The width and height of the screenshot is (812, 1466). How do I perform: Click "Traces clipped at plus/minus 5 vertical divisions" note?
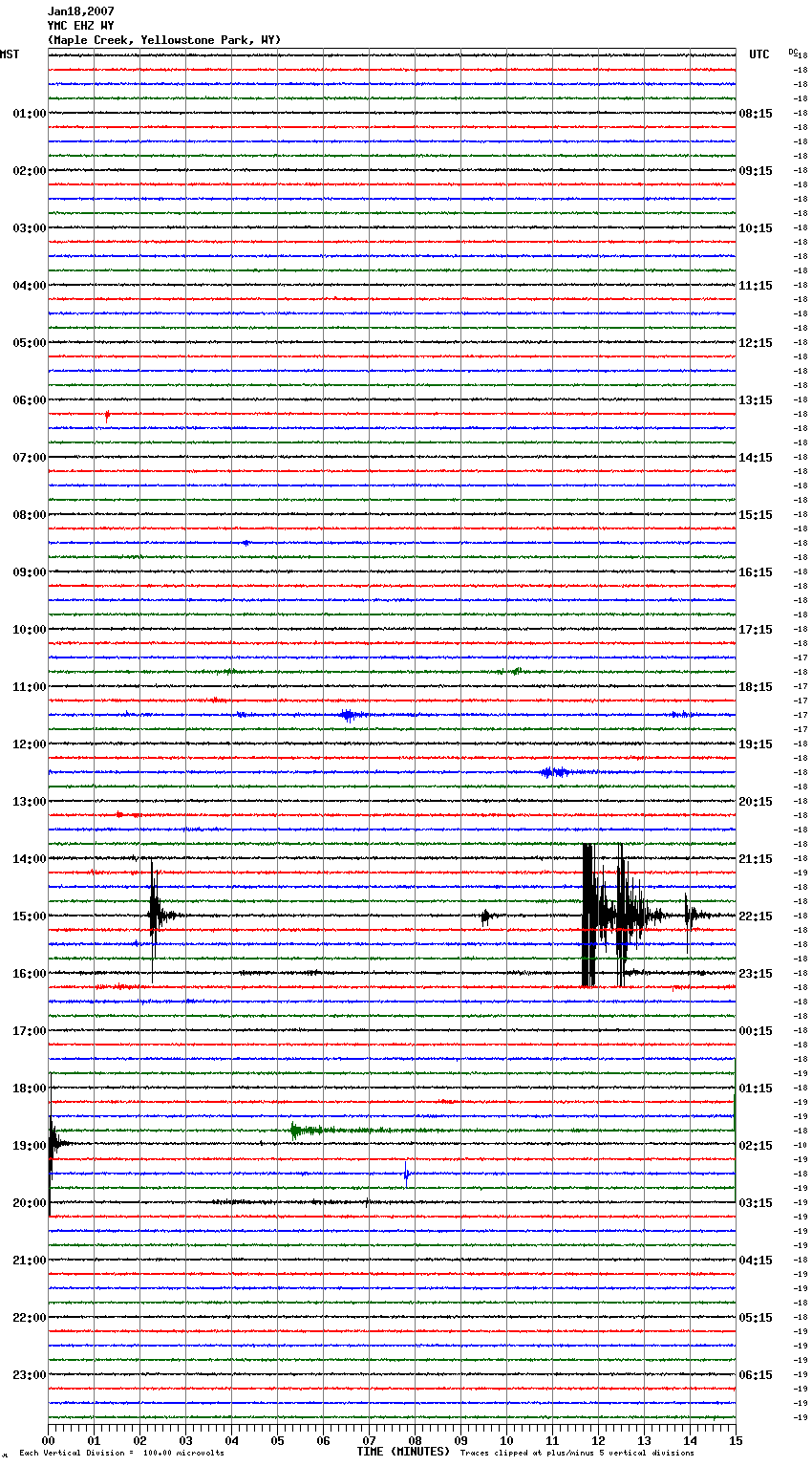point(577,1454)
